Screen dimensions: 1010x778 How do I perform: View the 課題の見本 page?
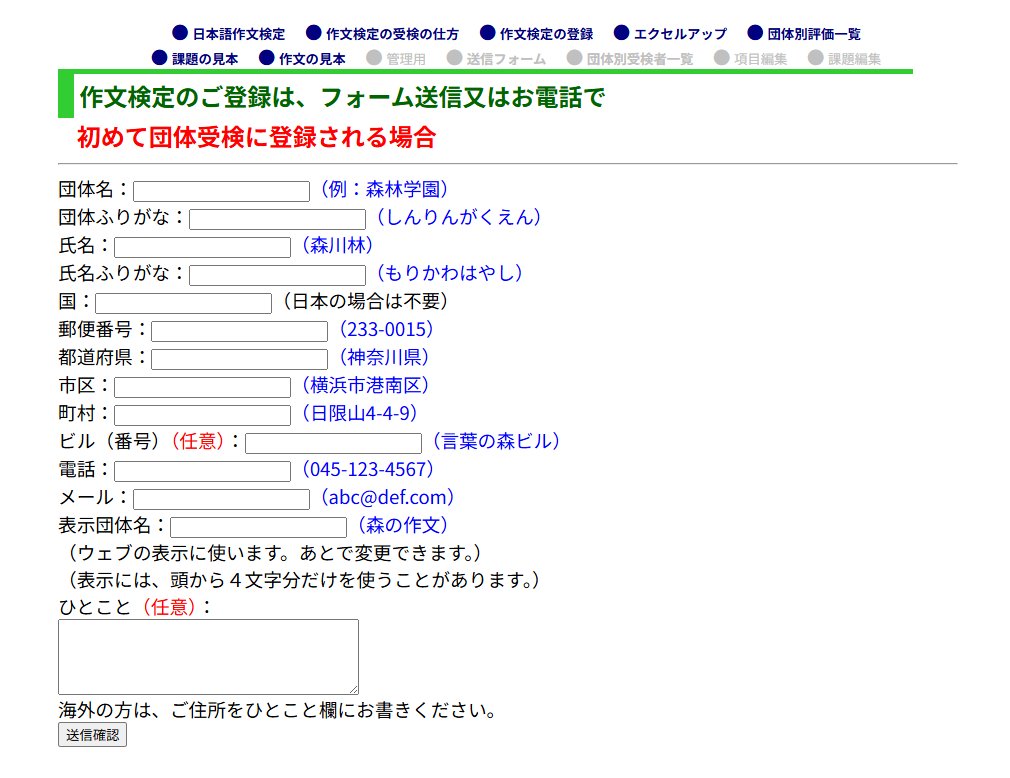(205, 59)
